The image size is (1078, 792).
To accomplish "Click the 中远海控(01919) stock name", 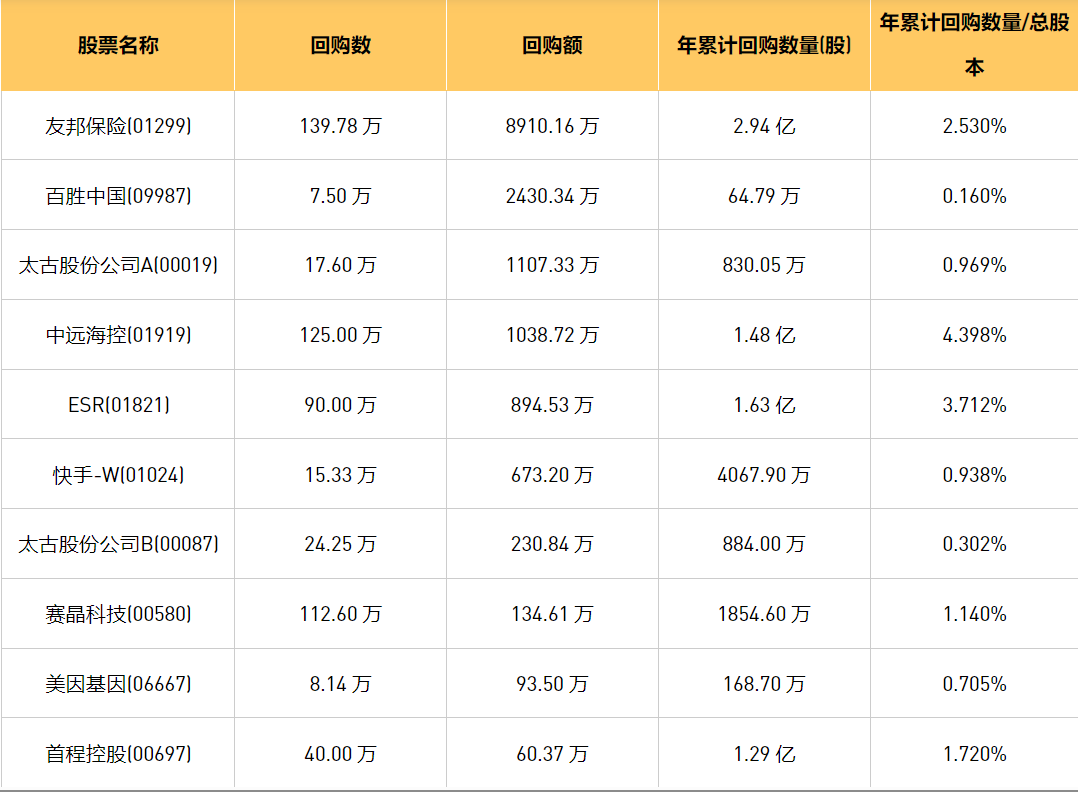I will (x=118, y=335).
